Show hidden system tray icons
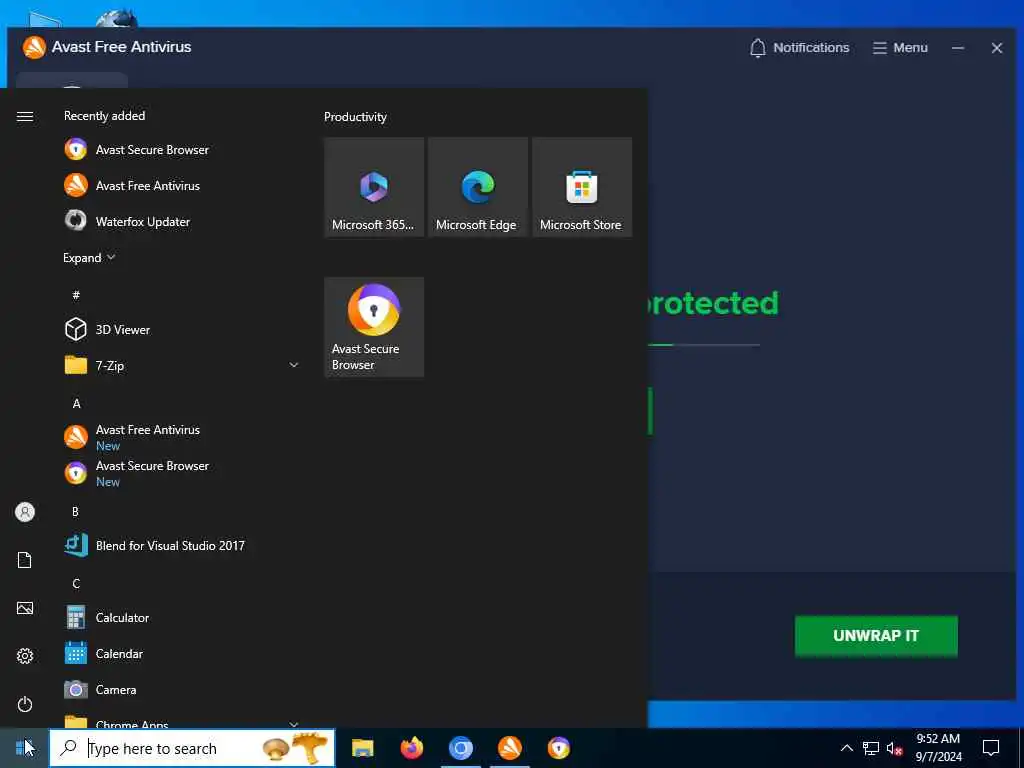The image size is (1024, 768). click(x=846, y=748)
